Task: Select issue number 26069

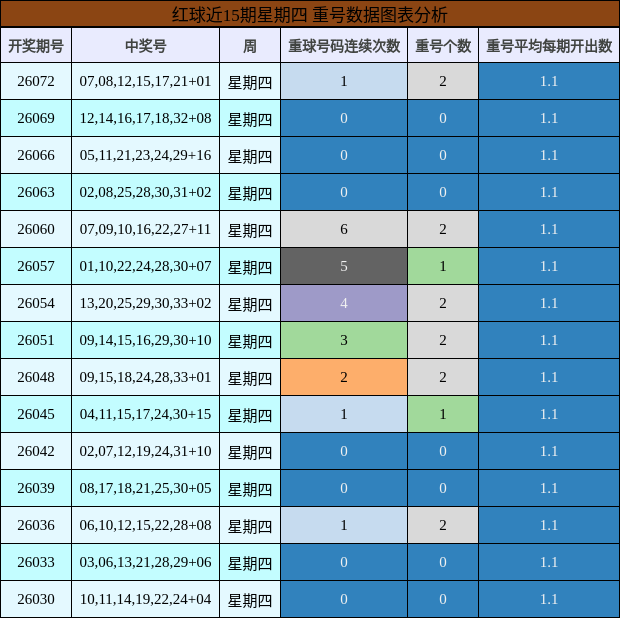Action: [36, 118]
